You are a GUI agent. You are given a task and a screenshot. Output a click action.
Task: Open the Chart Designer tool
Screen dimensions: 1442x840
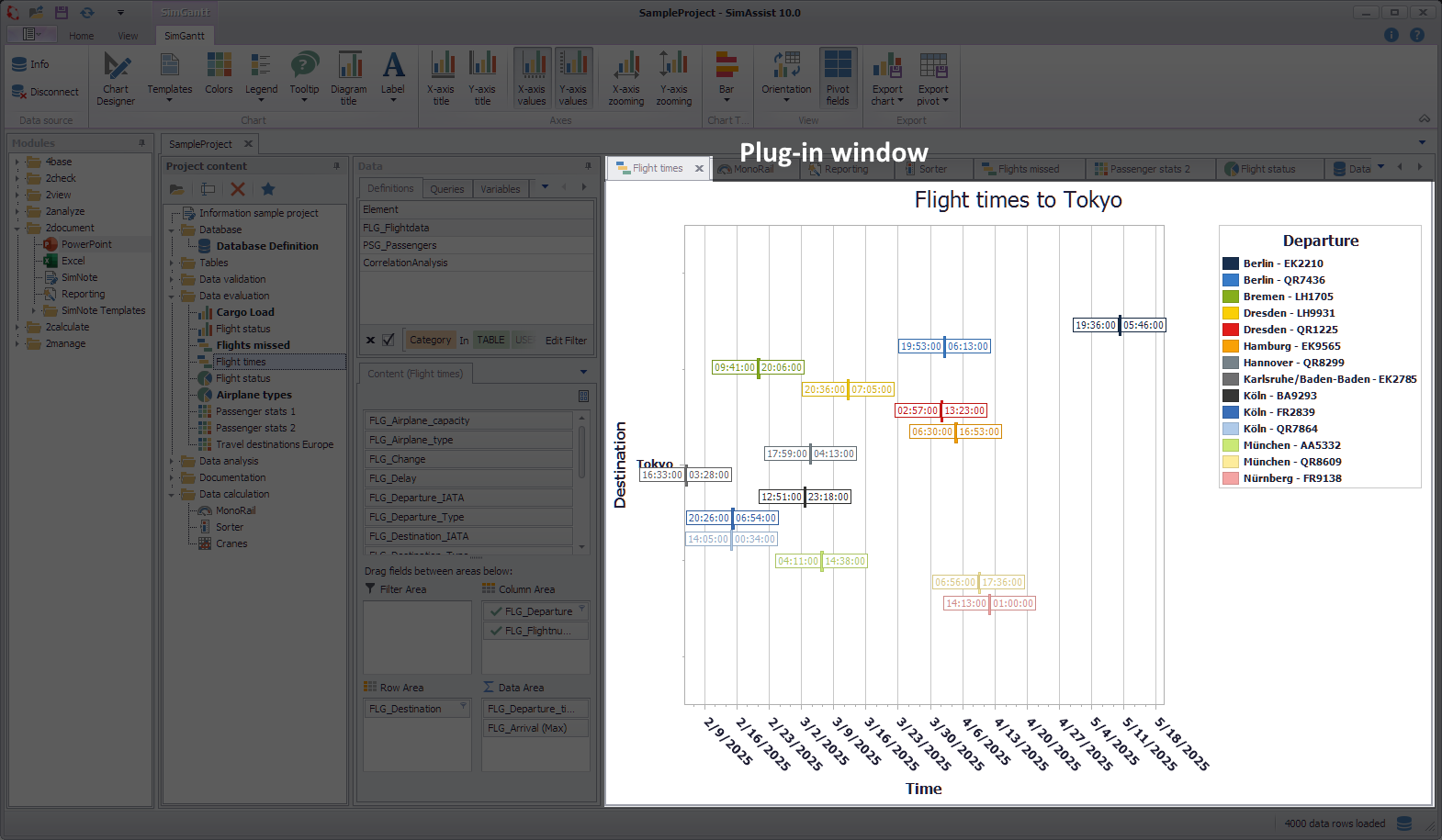coord(116,77)
